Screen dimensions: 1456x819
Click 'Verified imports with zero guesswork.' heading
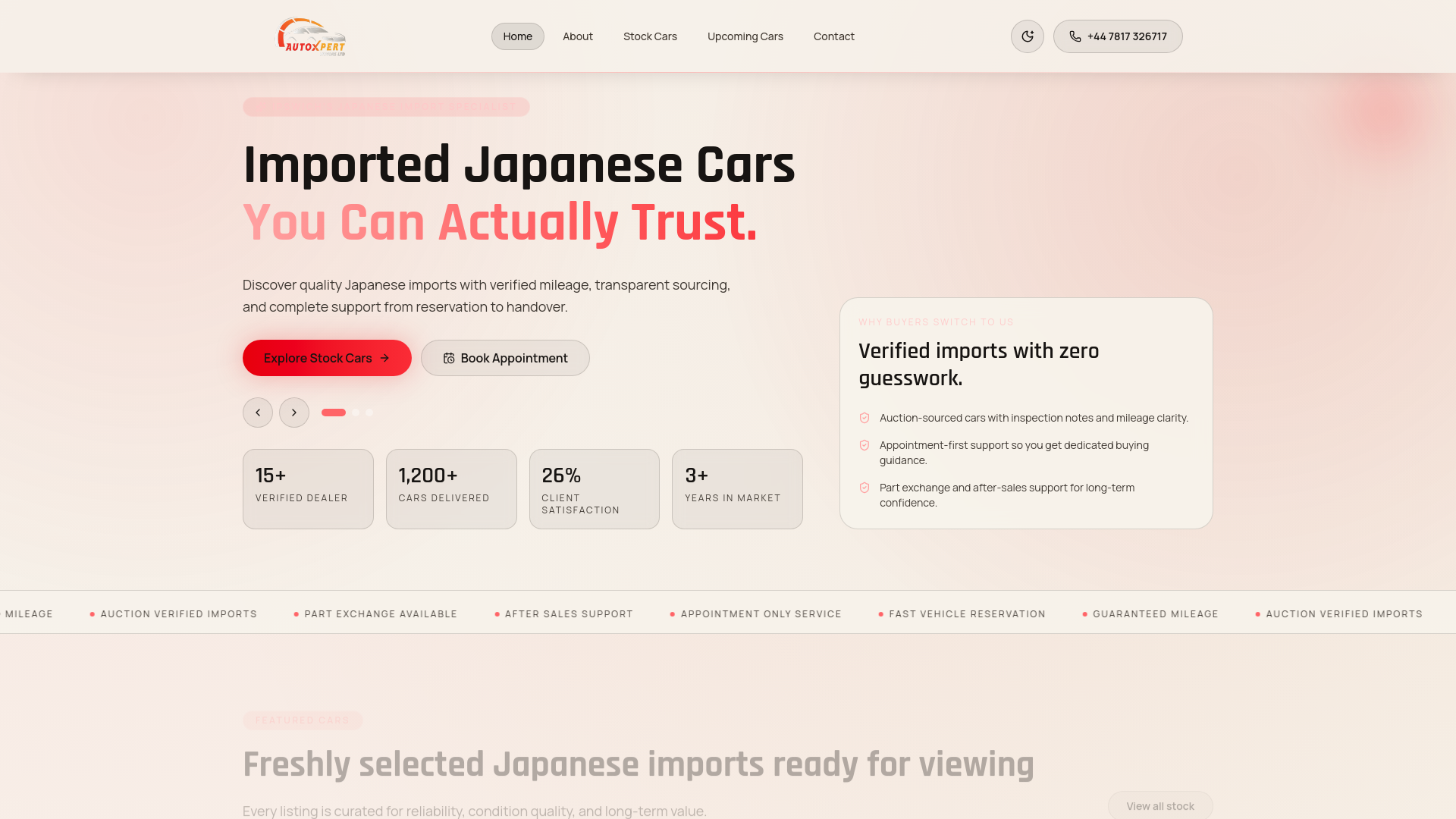coord(979,364)
